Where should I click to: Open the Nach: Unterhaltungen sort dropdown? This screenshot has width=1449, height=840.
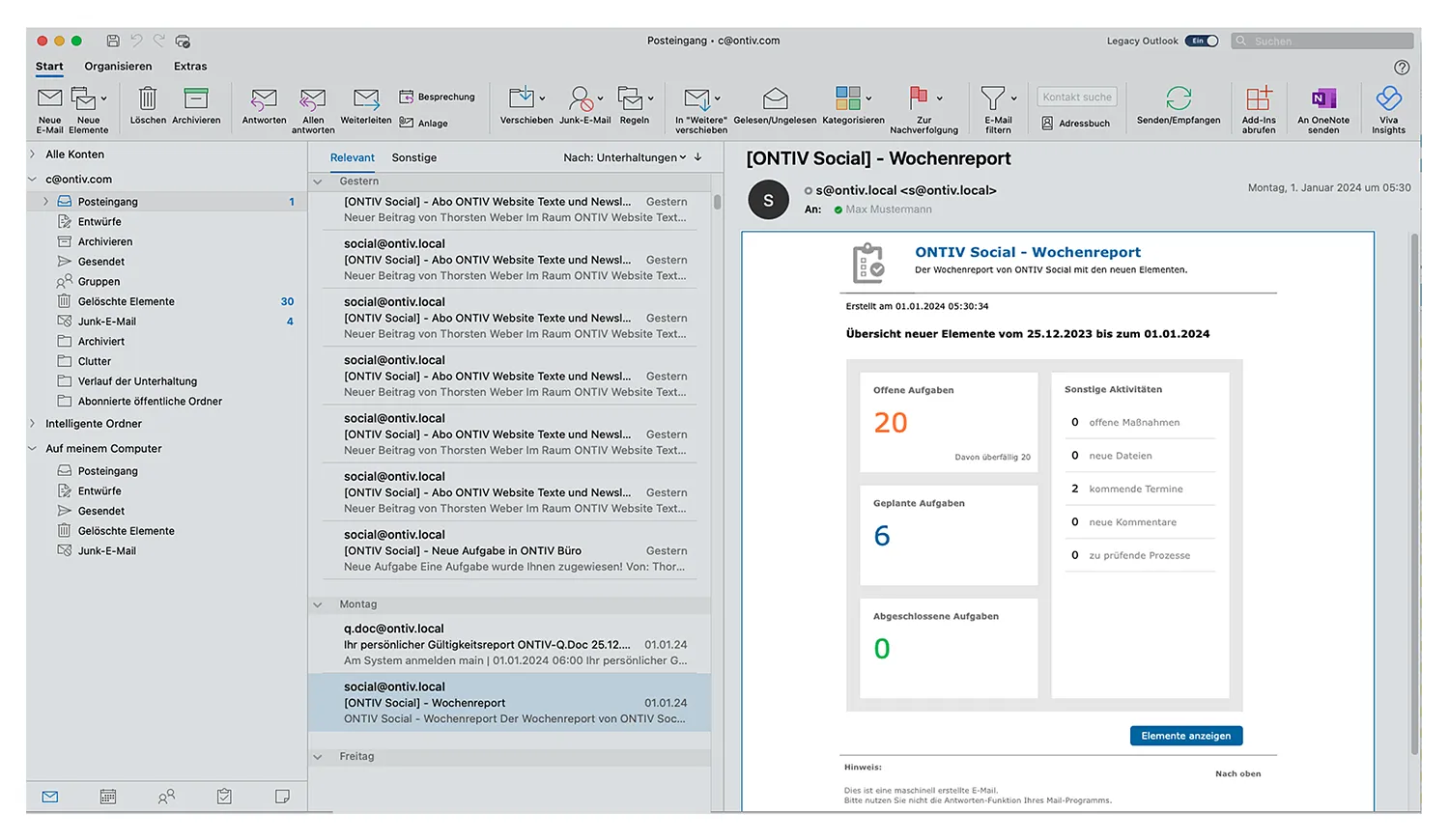[624, 157]
